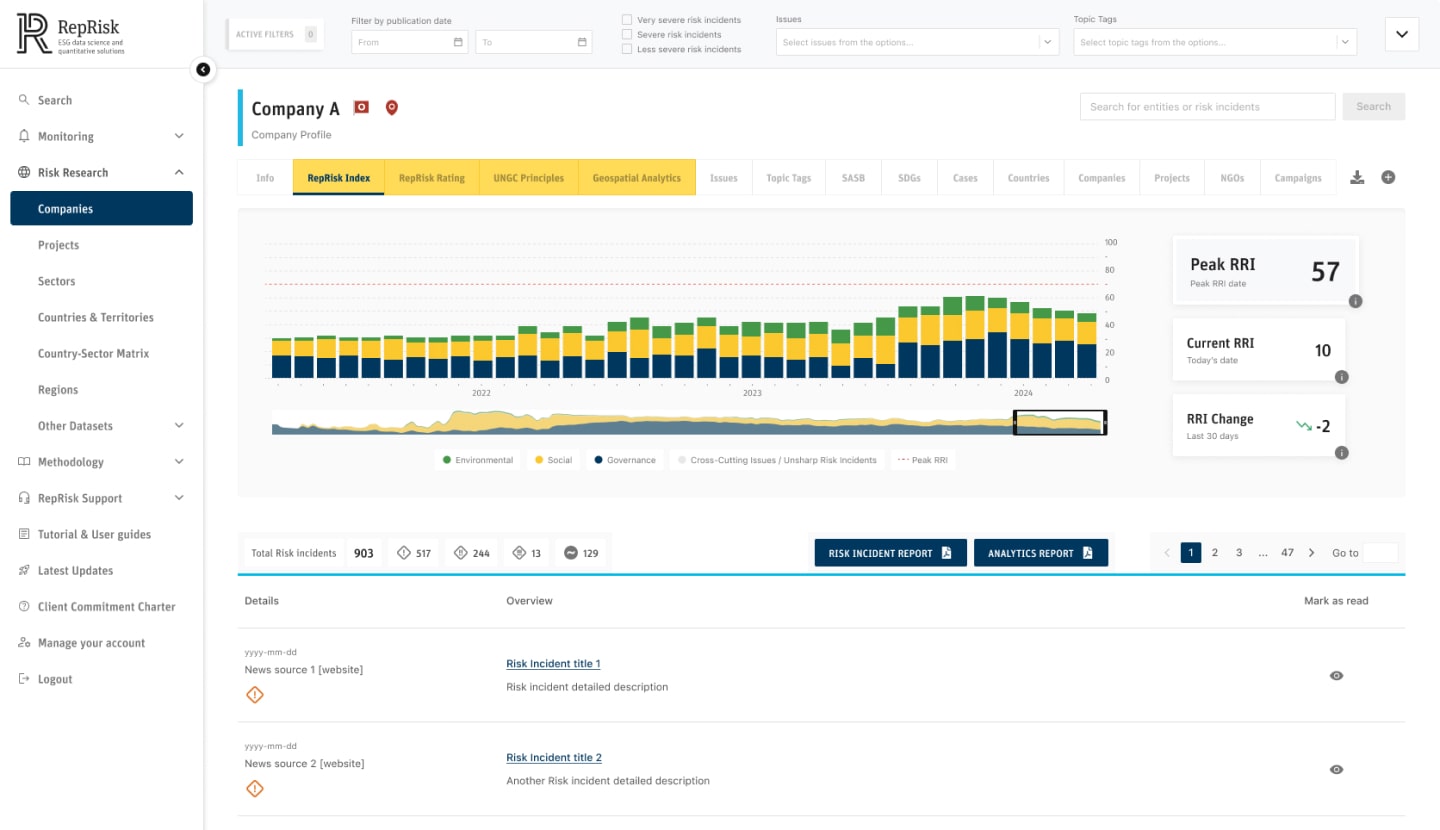Click the red location pin beside Company A

[392, 108]
